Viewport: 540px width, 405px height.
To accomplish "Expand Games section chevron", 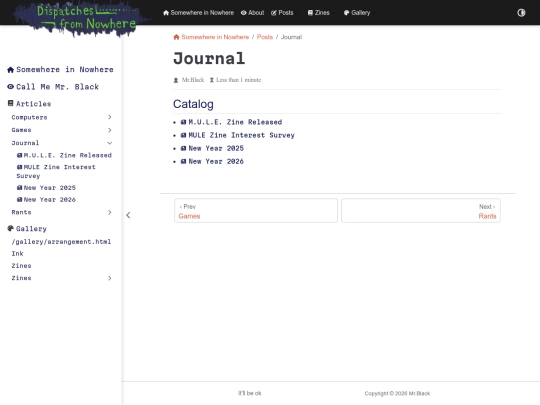I will [110, 130].
